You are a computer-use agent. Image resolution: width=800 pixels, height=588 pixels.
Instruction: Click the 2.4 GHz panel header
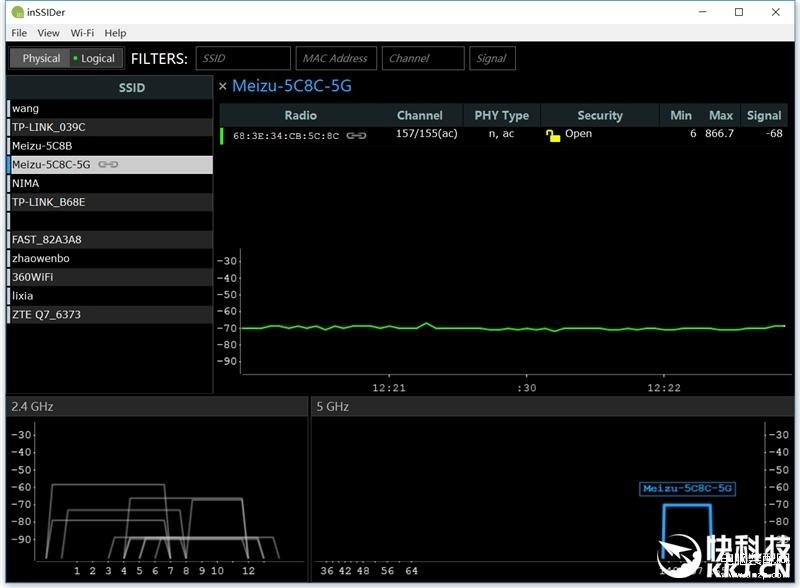click(157, 407)
